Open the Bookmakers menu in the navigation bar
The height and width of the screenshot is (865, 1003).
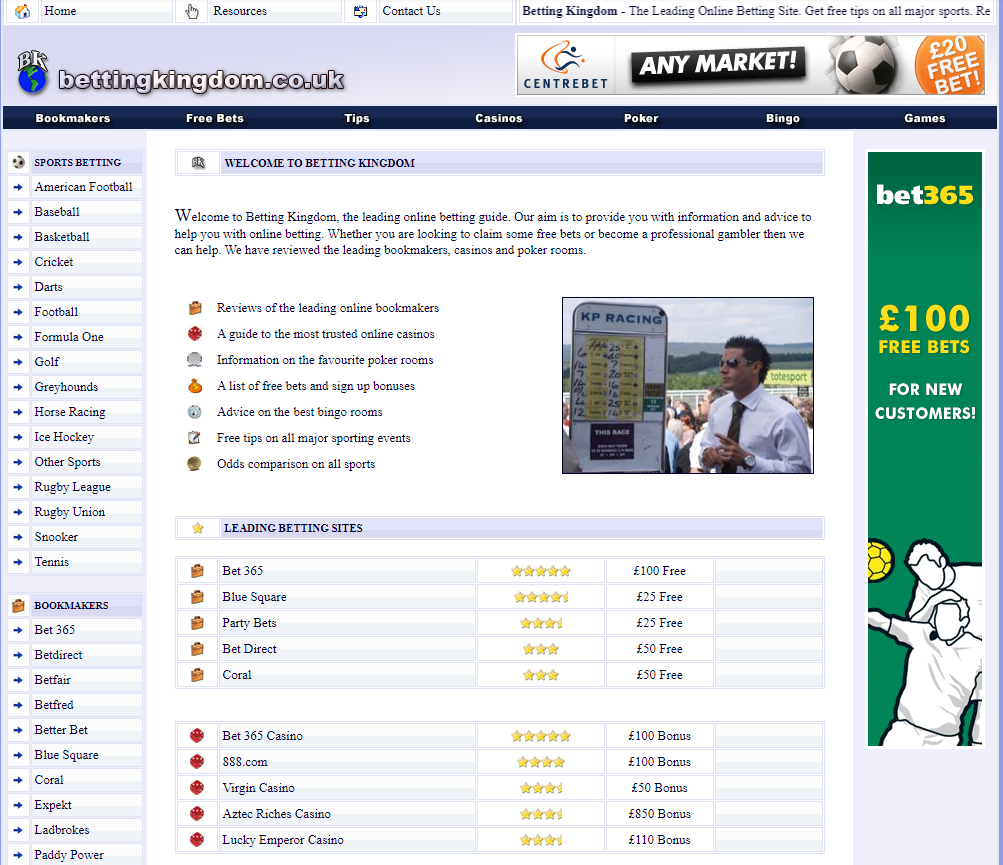[x=73, y=118]
